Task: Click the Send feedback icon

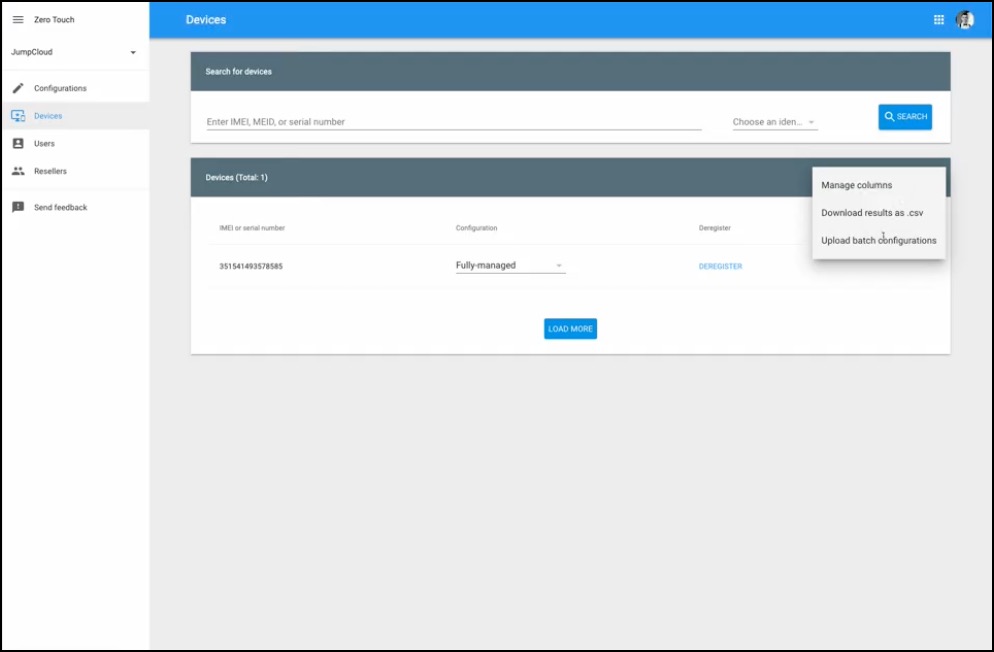Action: click(18, 207)
